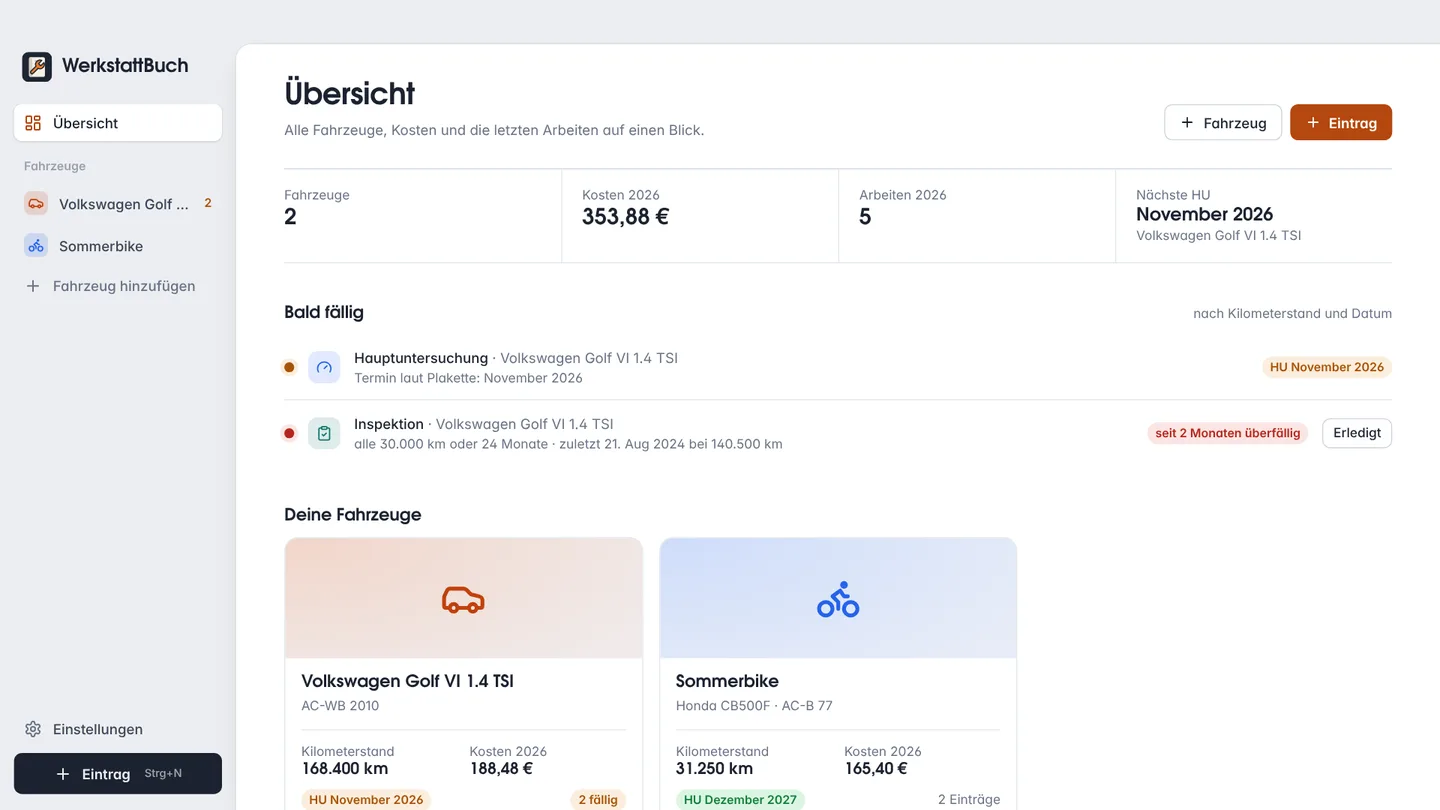Click the Fahrzeuge count 2 statistic

290,217
